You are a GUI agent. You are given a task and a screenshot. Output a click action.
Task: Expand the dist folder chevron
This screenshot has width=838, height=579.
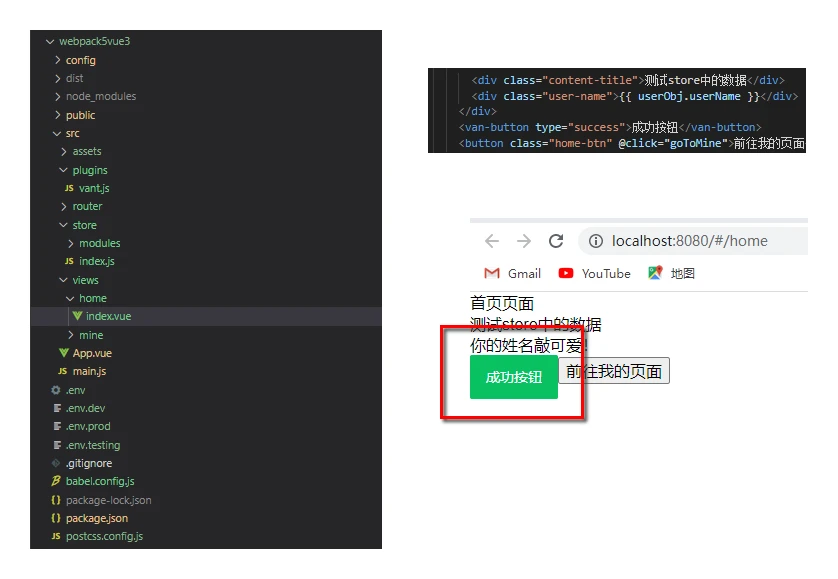pyautogui.click(x=57, y=78)
